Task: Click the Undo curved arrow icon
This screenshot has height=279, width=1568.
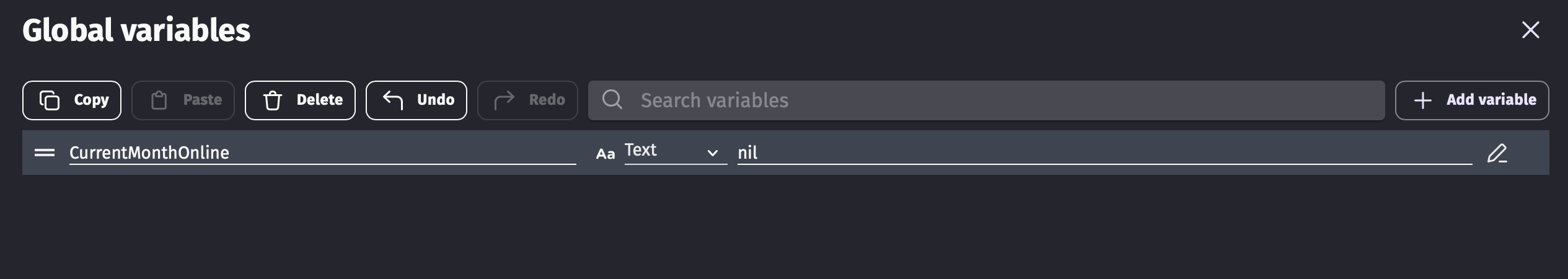Action: (393, 100)
